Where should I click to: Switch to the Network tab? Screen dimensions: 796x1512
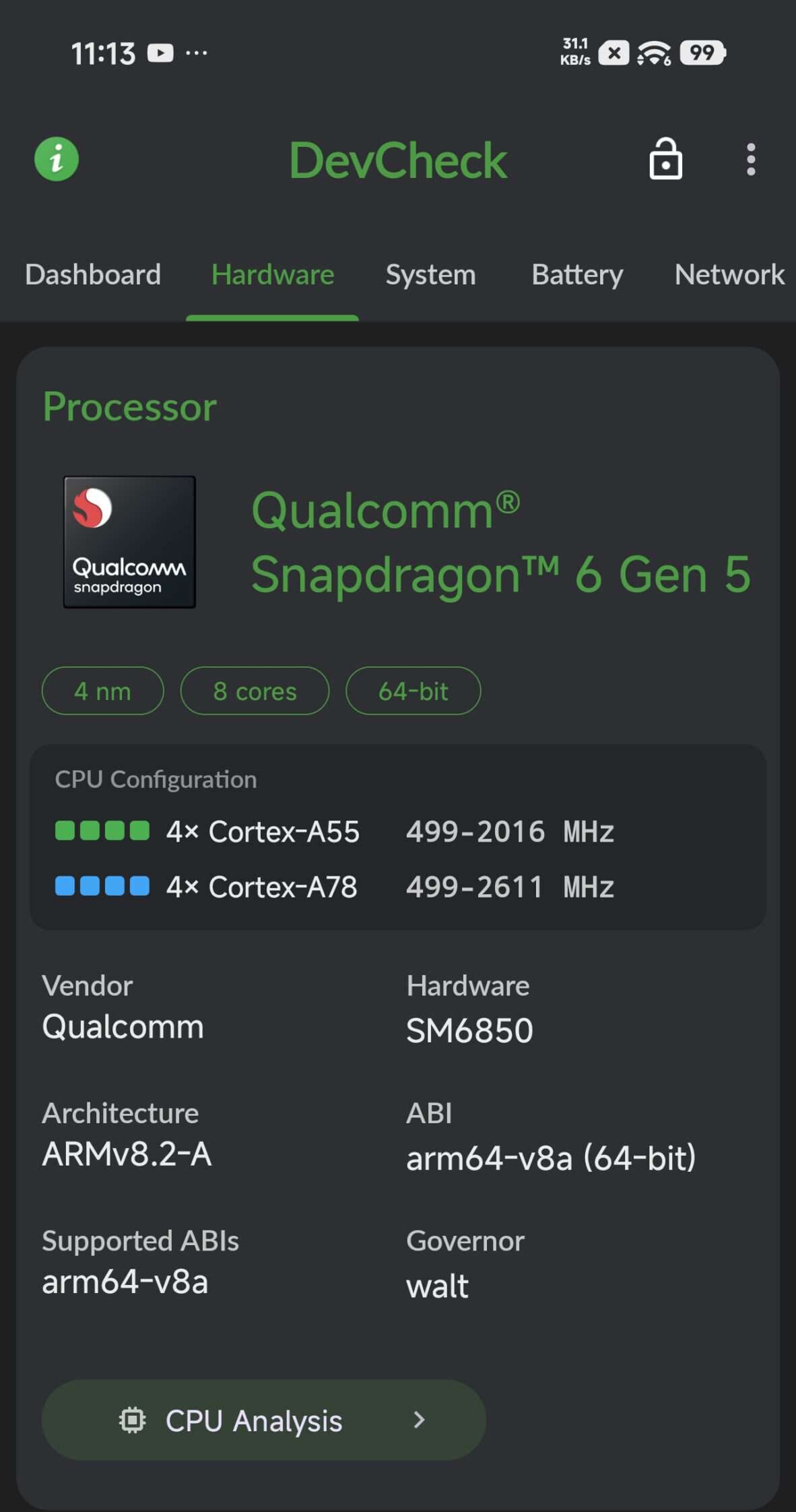[x=729, y=274]
